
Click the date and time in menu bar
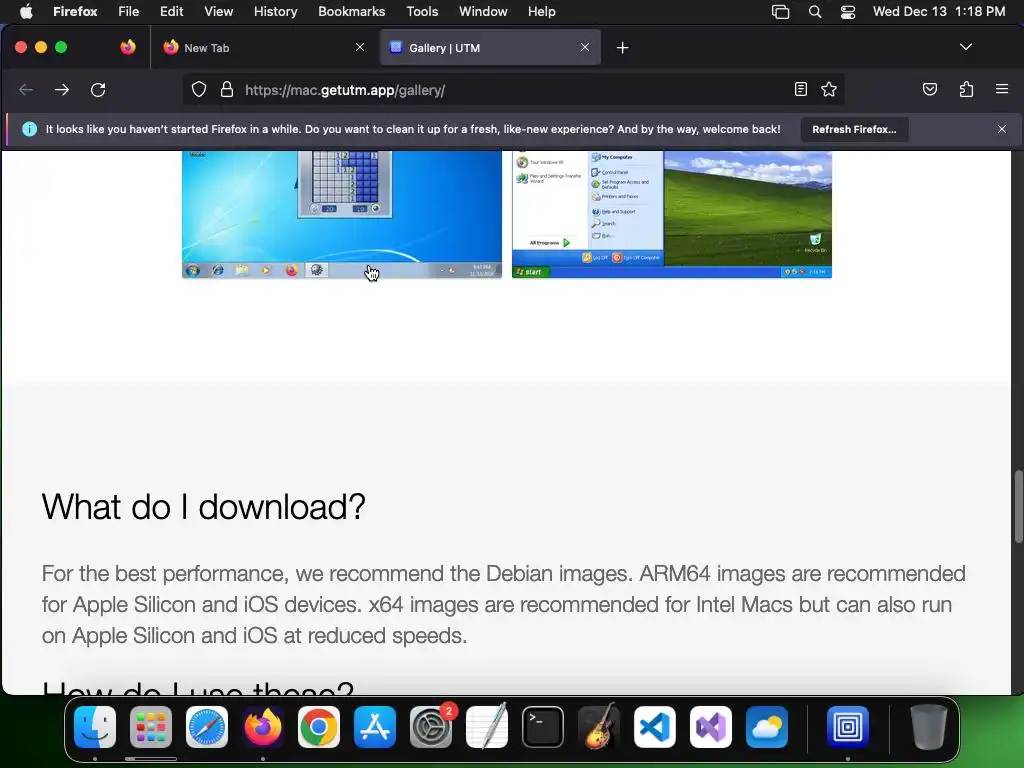(939, 11)
